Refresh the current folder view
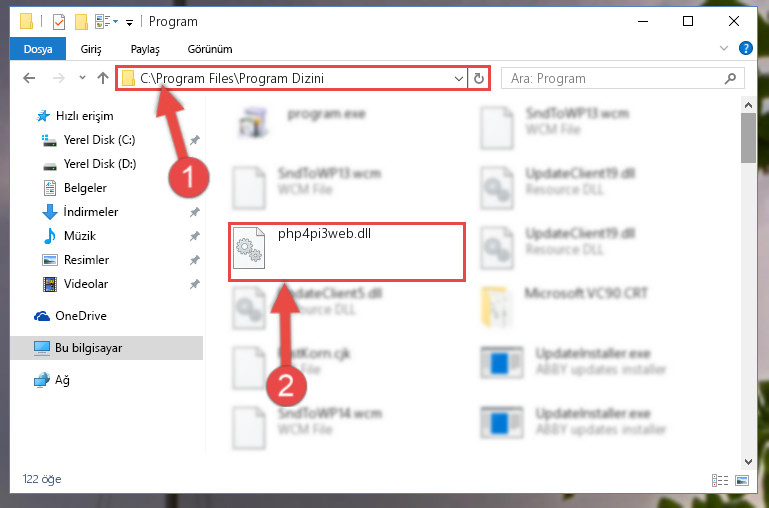Screen dimensions: 769x508 479,78
